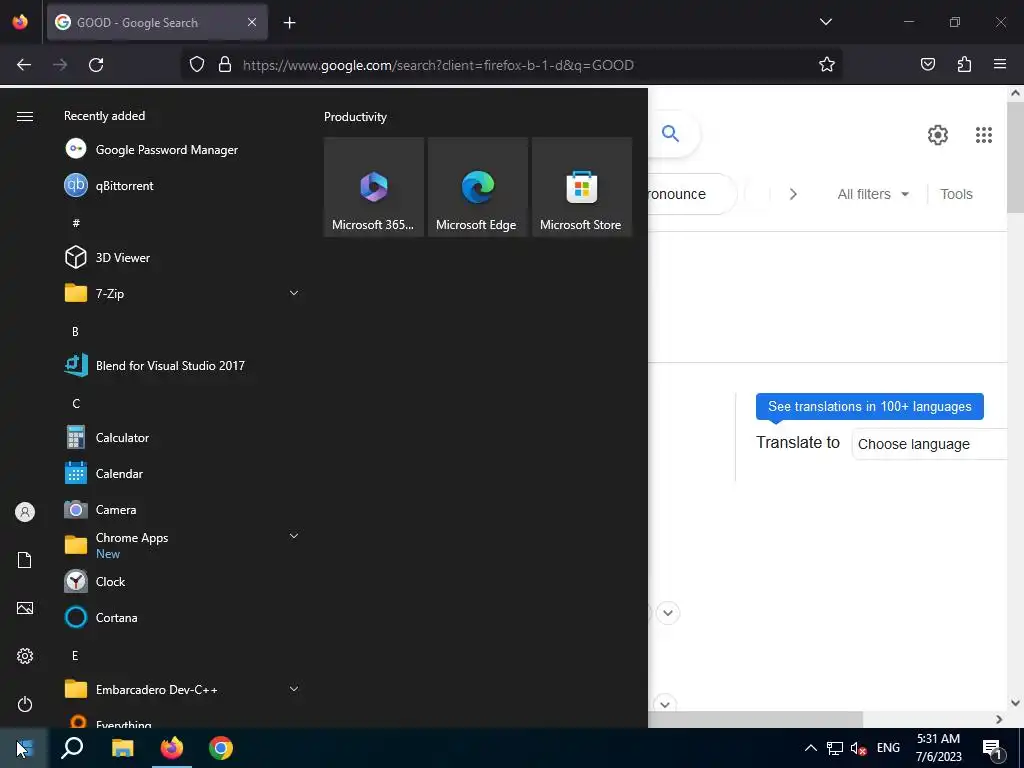Open Settings gear in Start sidebar
Viewport: 1024px width, 768px height.
[25, 656]
